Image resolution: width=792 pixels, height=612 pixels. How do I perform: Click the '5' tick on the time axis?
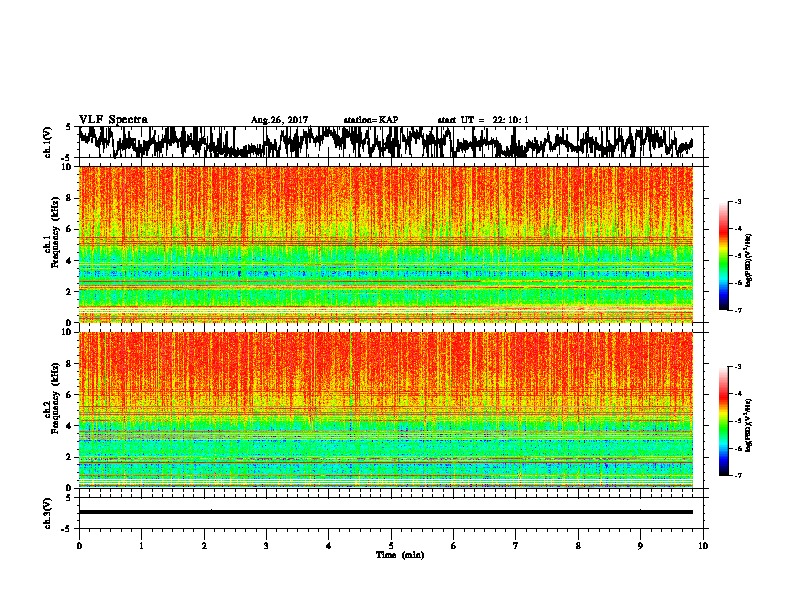tap(391, 546)
